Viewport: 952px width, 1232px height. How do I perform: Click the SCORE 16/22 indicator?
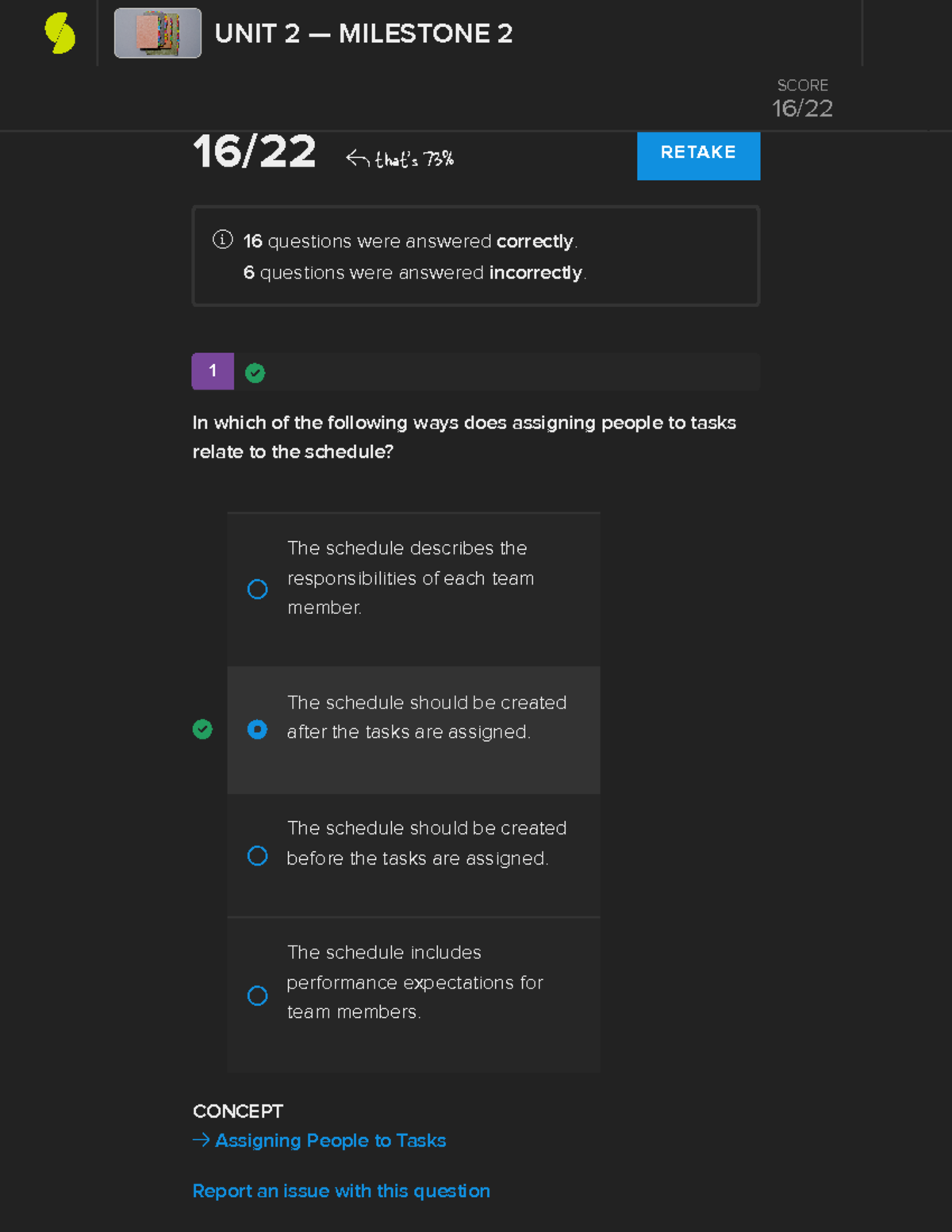(802, 99)
